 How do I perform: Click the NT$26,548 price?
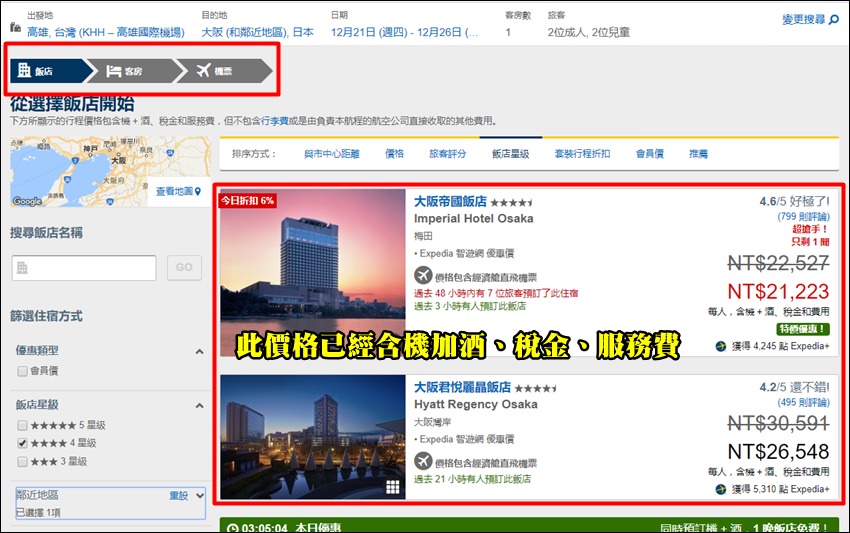click(x=778, y=451)
